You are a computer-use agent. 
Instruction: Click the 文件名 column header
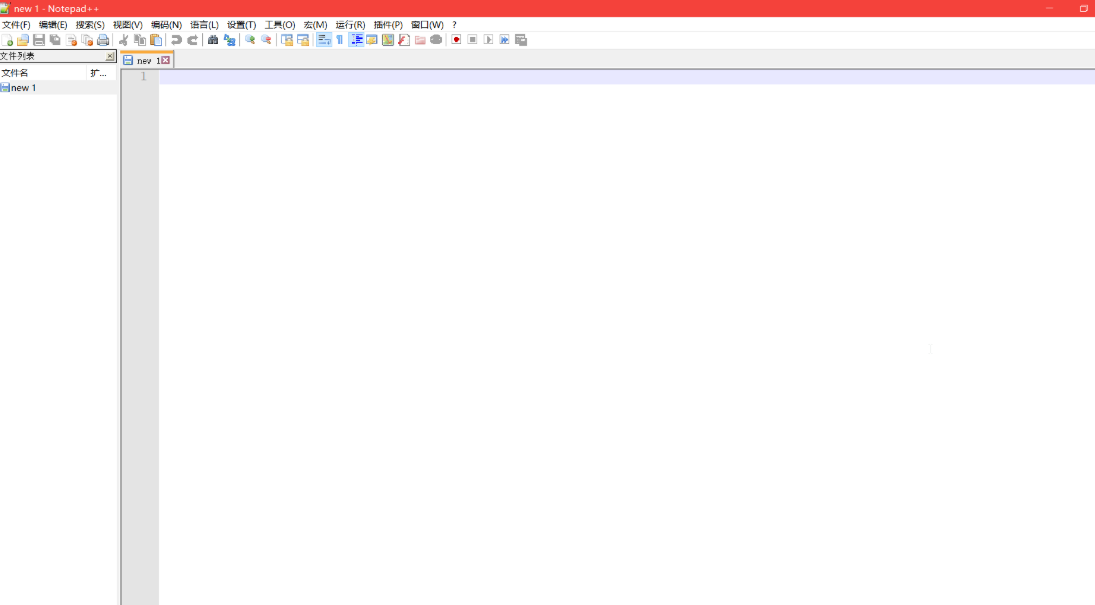[x=43, y=73]
